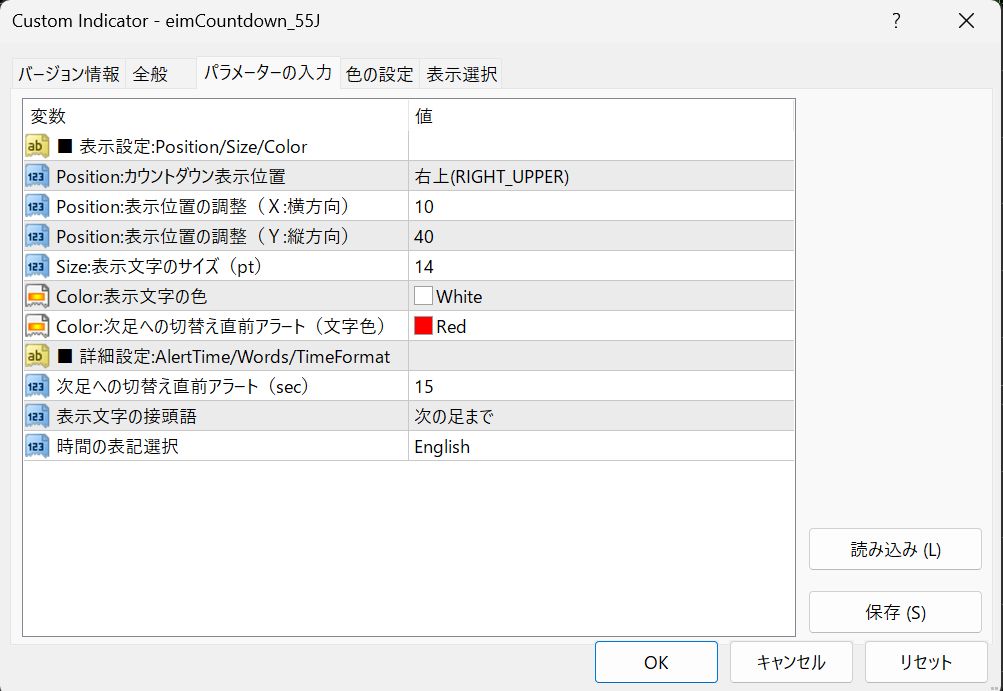Screen dimensions: 1003x691
Task: Open the White color value dropdown
Action: (x=600, y=296)
